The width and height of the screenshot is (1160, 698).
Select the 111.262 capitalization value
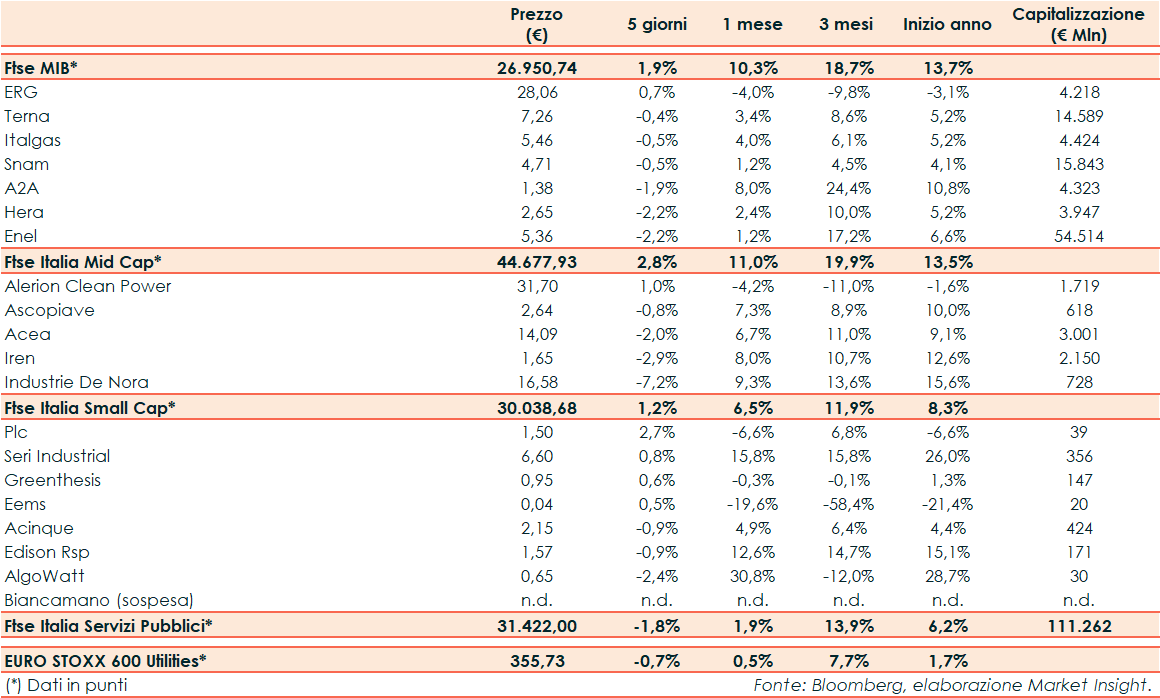click(1078, 625)
